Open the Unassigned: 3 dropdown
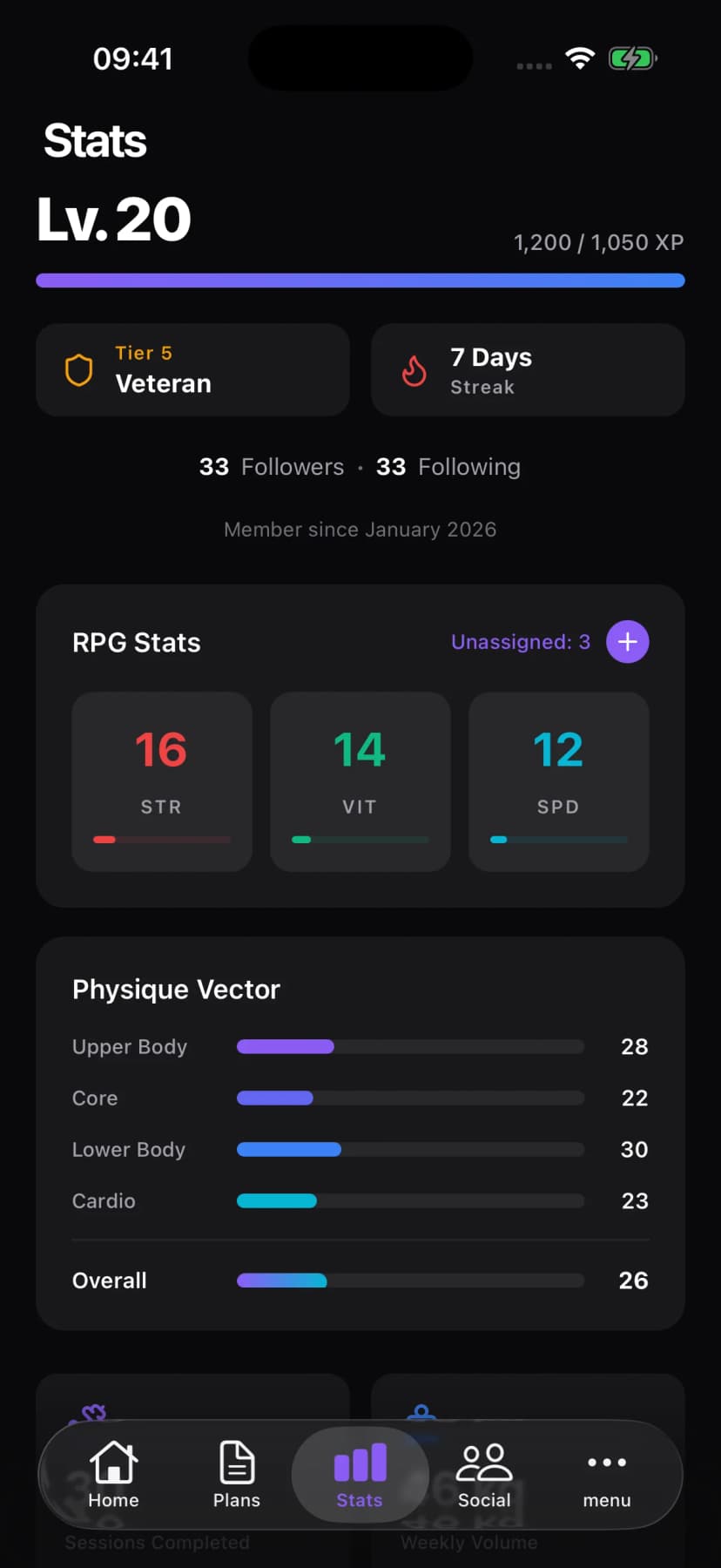 pos(520,641)
